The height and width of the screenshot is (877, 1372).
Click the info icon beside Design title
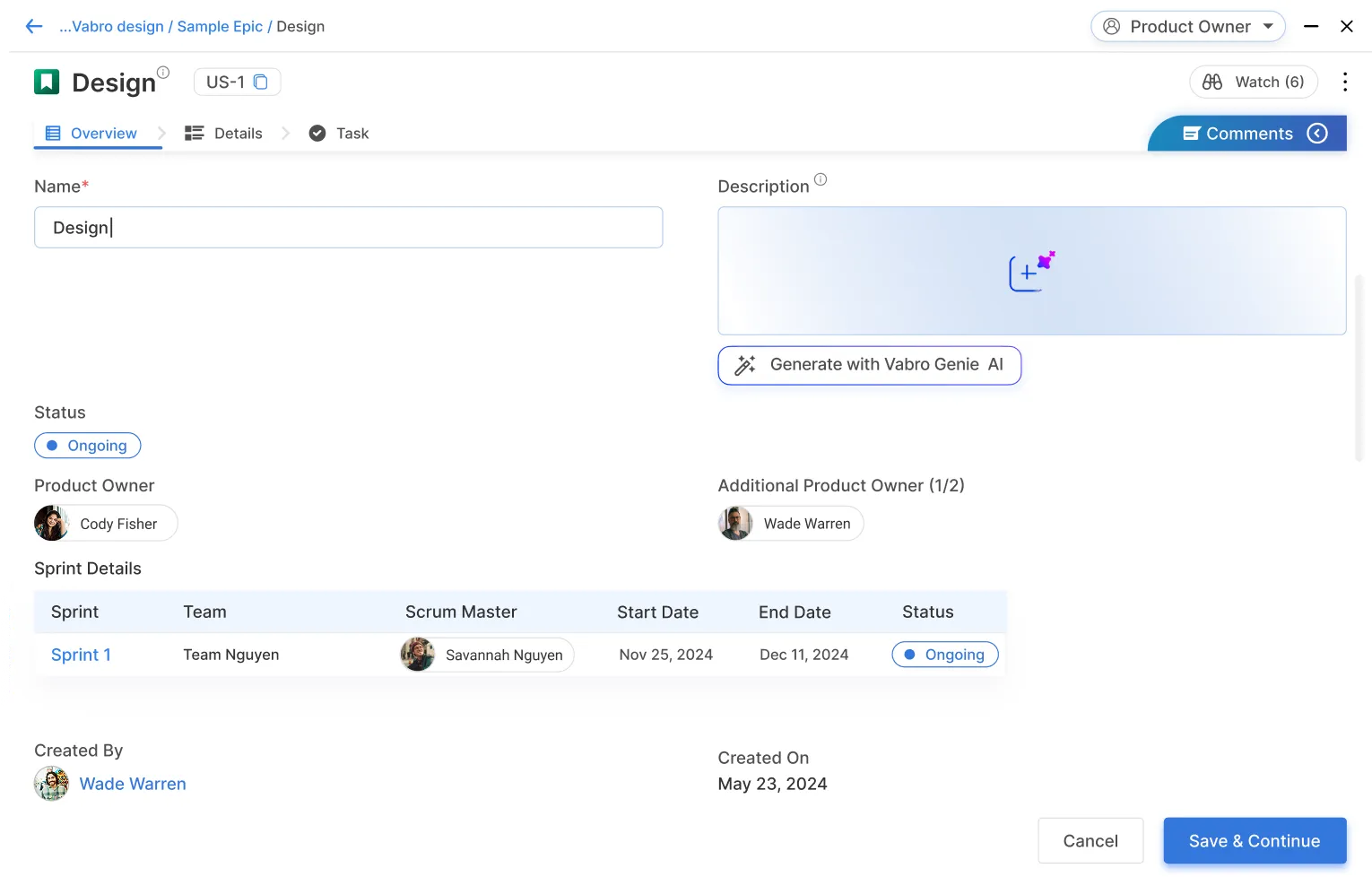[x=163, y=73]
